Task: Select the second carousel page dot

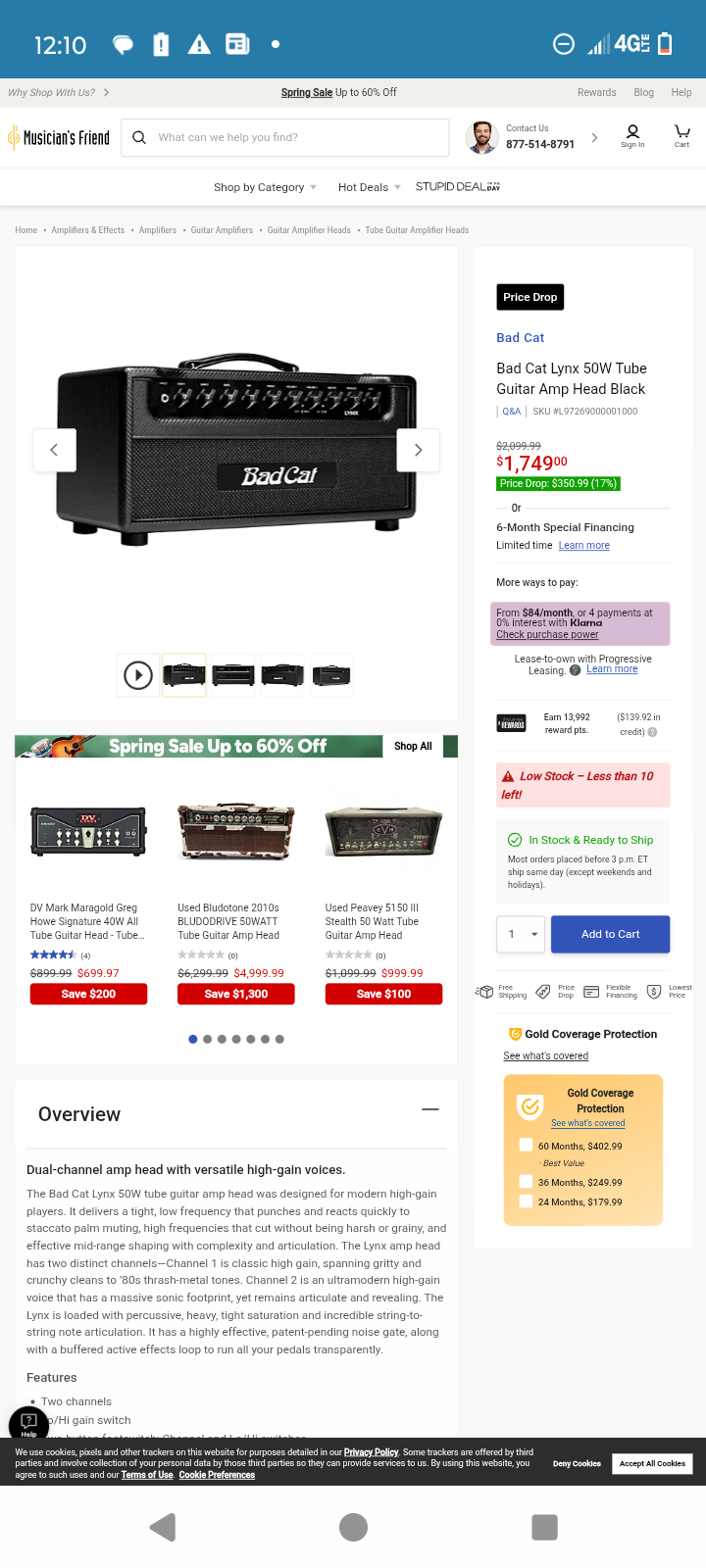Action: [x=207, y=1039]
